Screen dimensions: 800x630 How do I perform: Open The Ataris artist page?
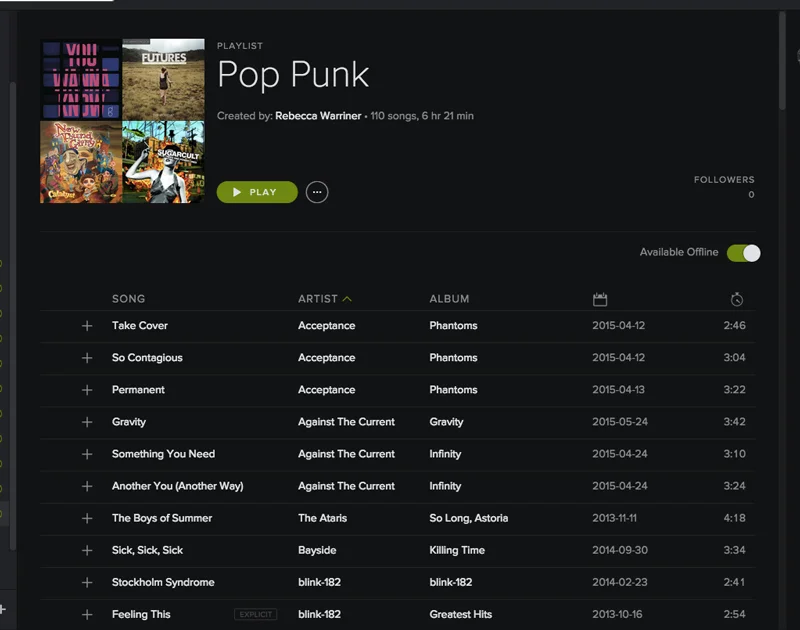(322, 518)
